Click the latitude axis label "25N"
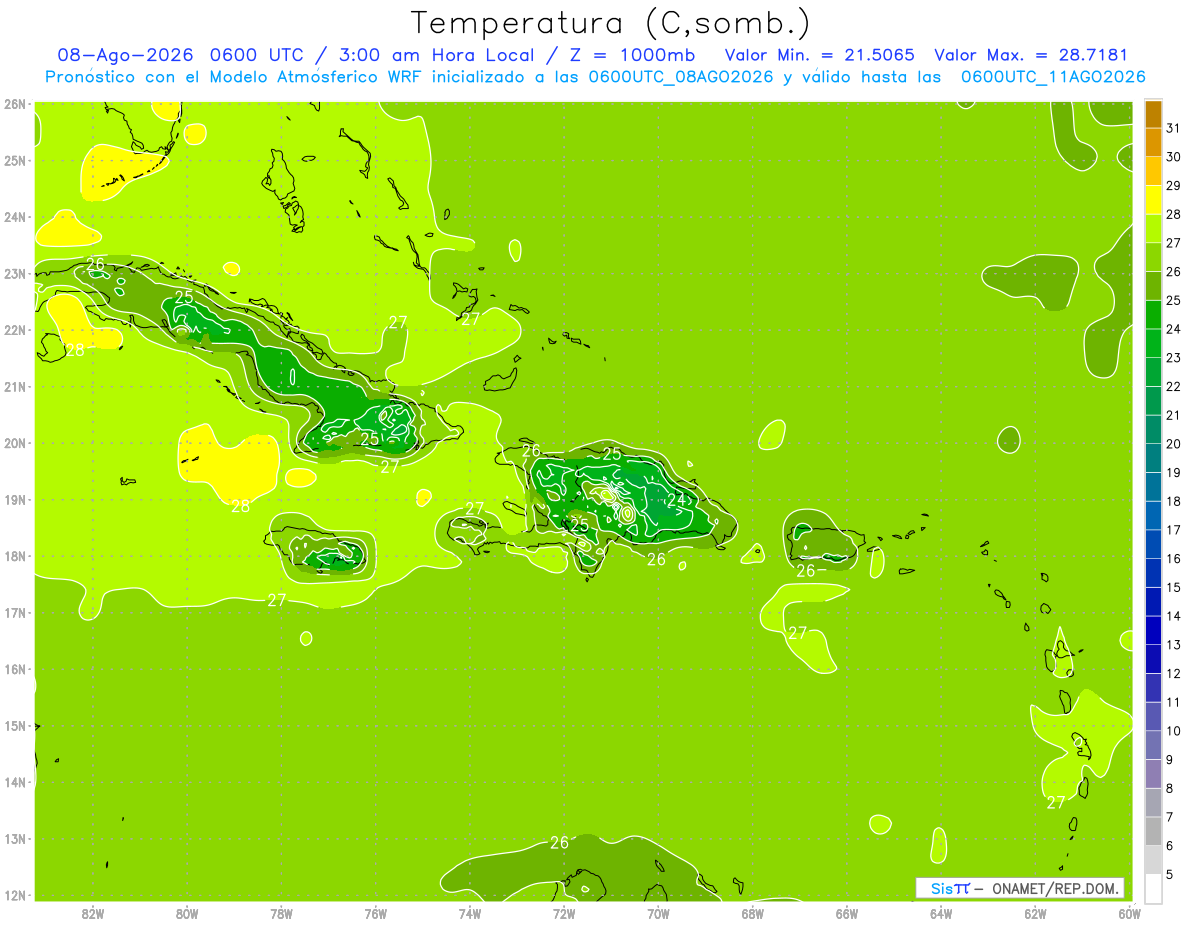 14,161
